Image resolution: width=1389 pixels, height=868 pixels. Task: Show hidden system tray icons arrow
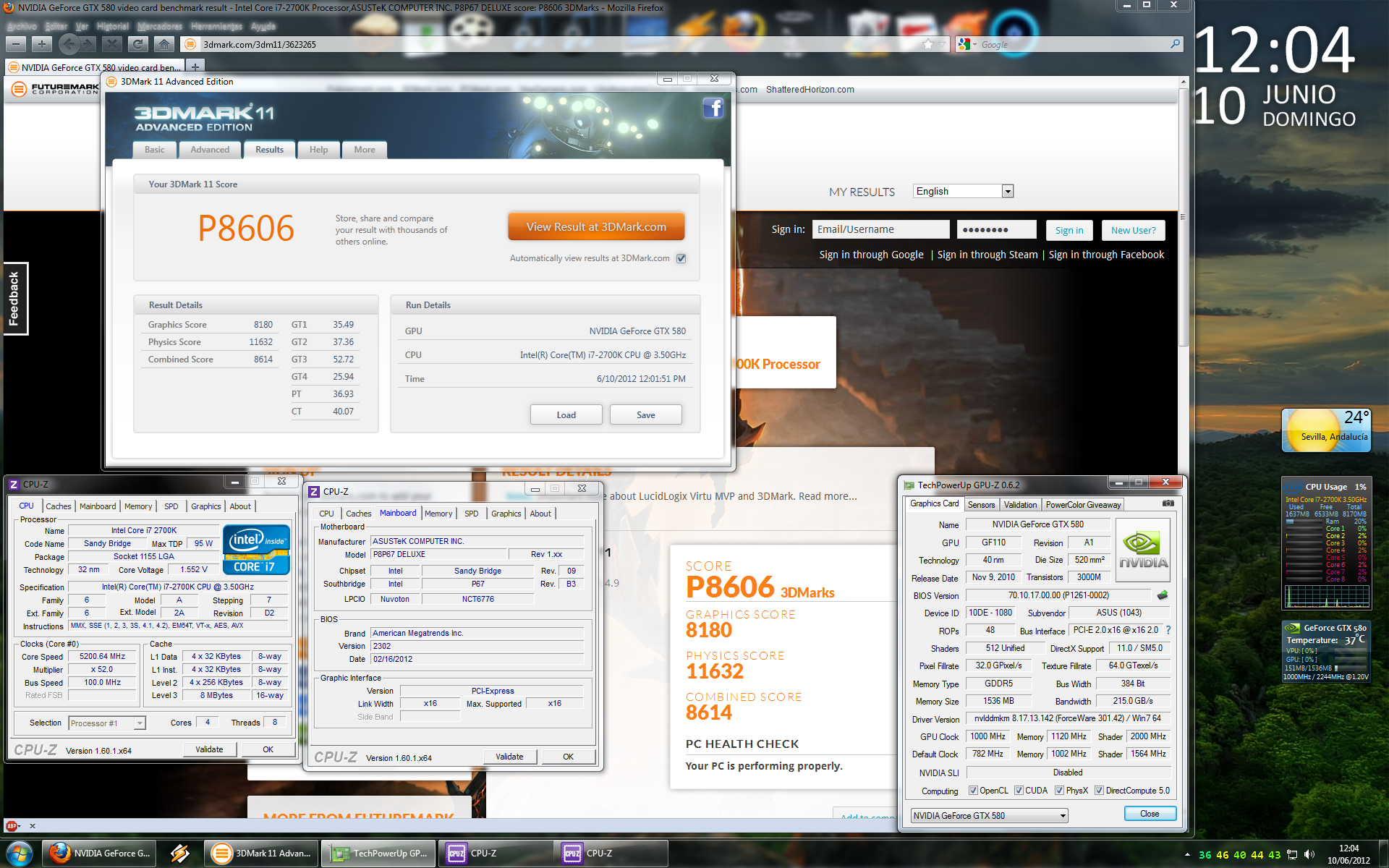click(x=1187, y=854)
